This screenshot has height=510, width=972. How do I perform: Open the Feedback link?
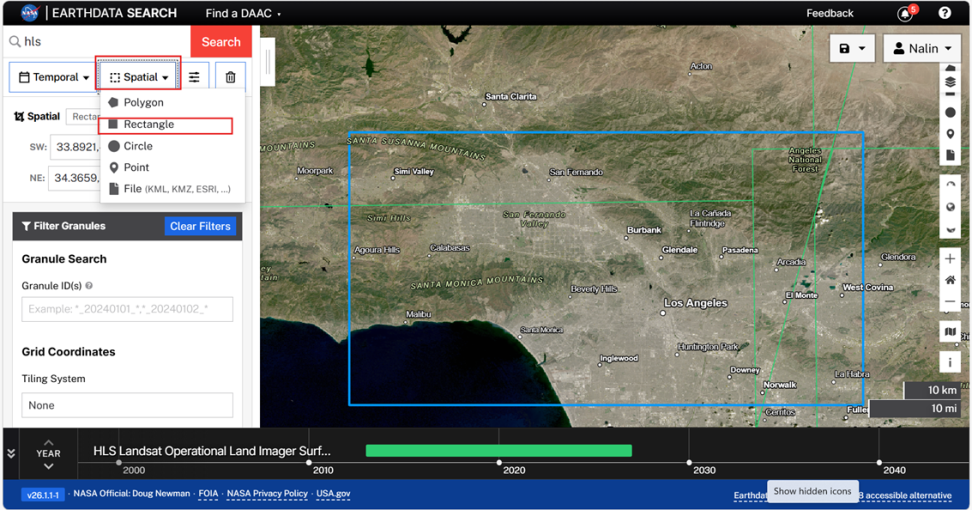coord(829,13)
